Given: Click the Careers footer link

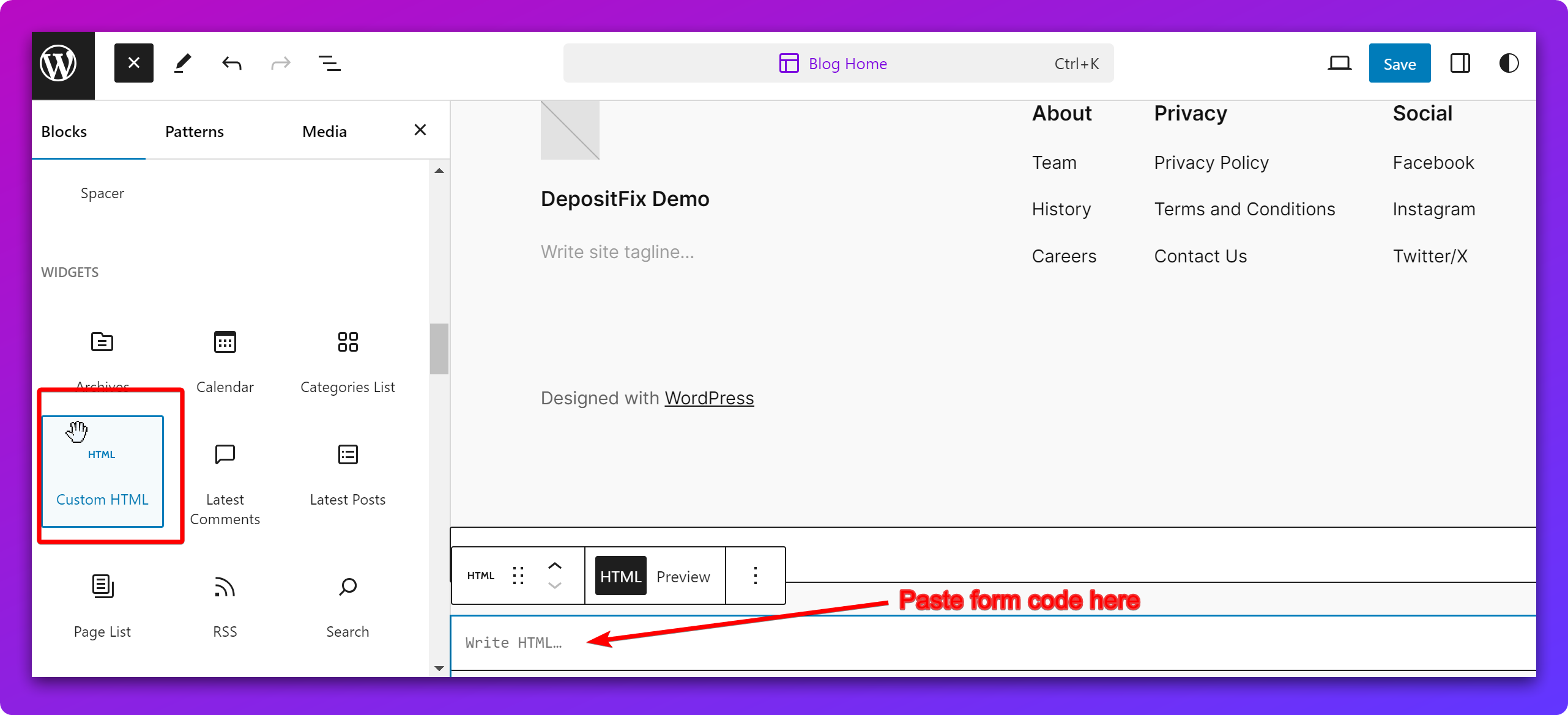Looking at the screenshot, I should (1064, 256).
